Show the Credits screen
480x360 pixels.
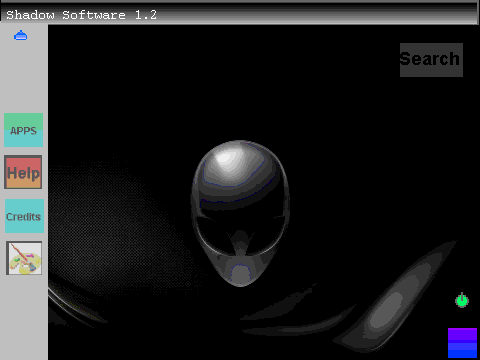click(x=24, y=216)
